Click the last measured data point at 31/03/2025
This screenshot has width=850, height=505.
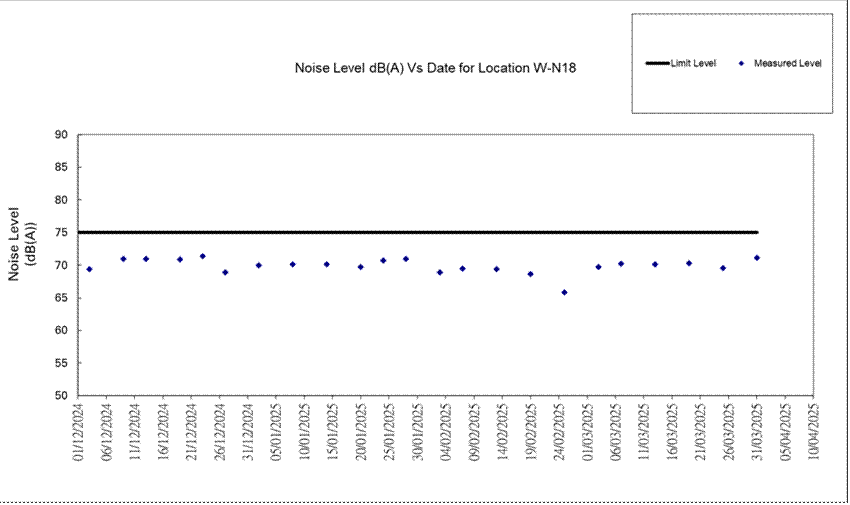click(757, 258)
